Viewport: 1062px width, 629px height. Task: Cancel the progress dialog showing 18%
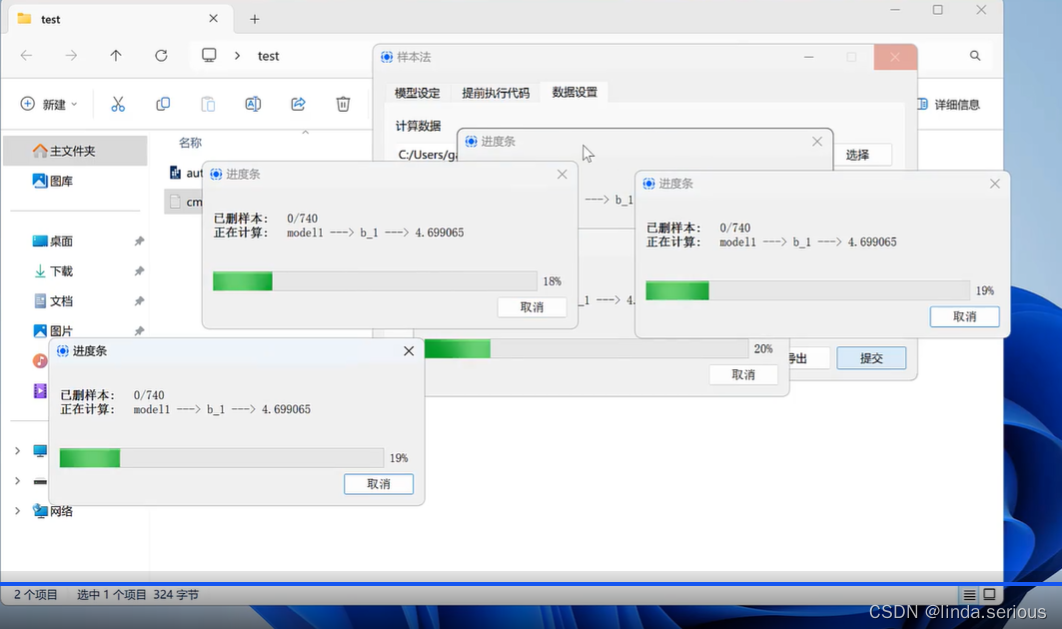pyautogui.click(x=532, y=307)
